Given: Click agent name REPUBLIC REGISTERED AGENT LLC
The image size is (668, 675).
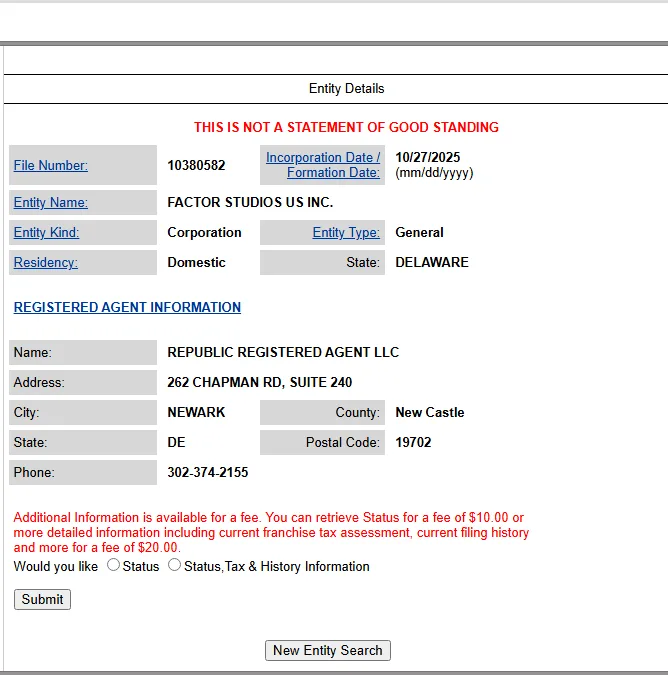Looking at the screenshot, I should point(283,352).
